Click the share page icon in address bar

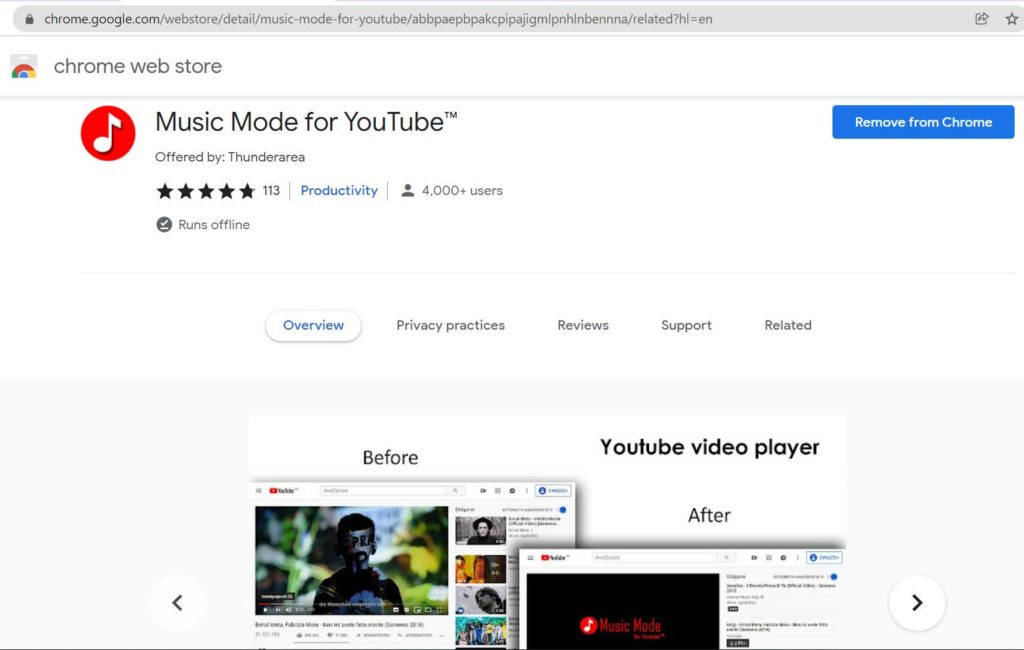tap(981, 19)
